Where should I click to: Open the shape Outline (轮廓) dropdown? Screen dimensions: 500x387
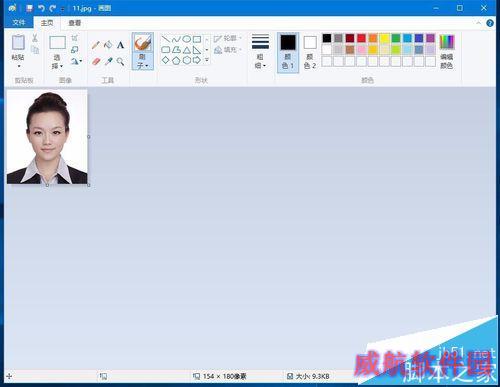tap(228, 38)
